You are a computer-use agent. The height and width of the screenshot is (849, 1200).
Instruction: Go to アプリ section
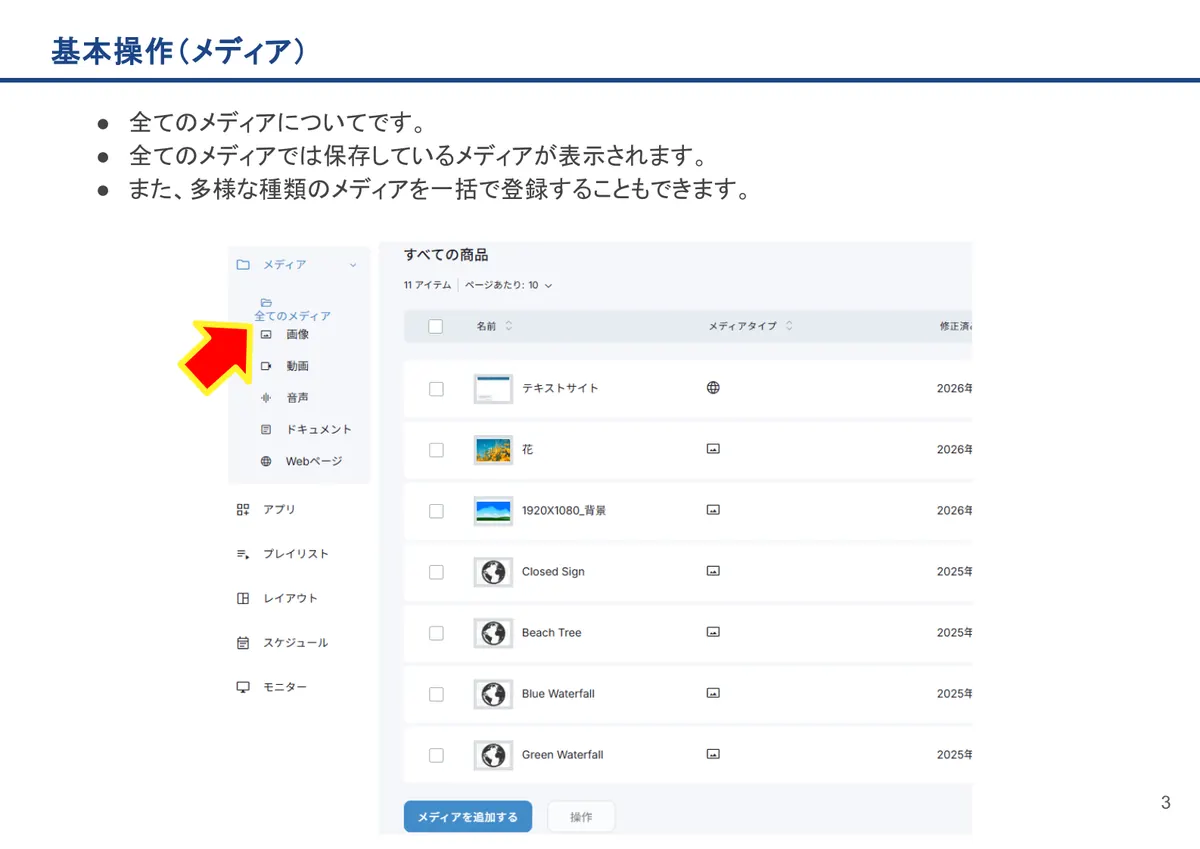click(x=279, y=509)
